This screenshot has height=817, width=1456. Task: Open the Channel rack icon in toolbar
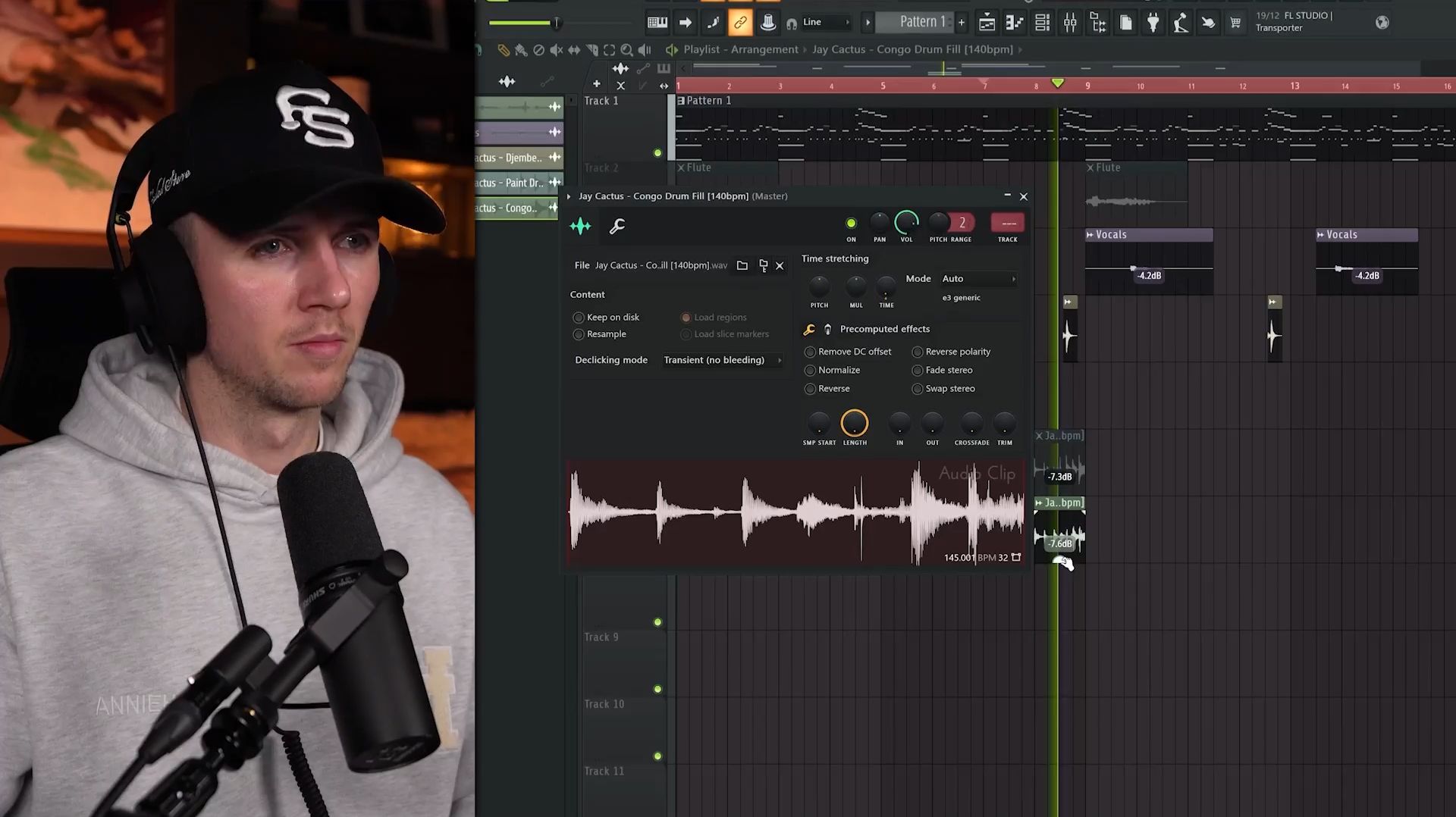[x=1043, y=23]
